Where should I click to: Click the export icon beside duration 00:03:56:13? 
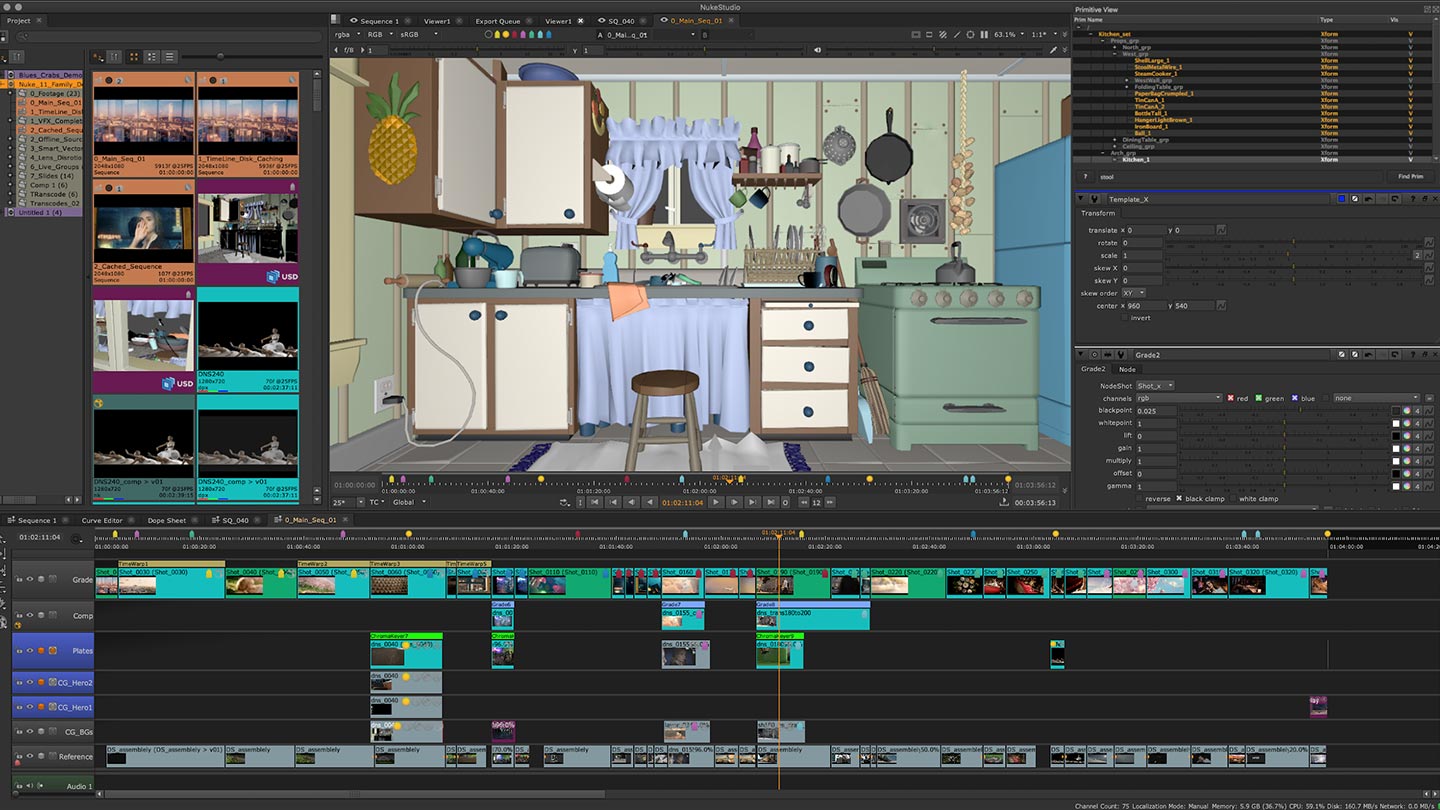click(x=1004, y=502)
